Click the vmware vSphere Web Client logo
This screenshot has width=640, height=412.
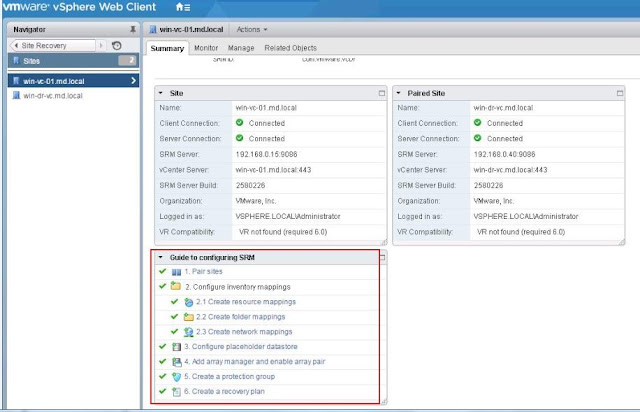tap(80, 7)
